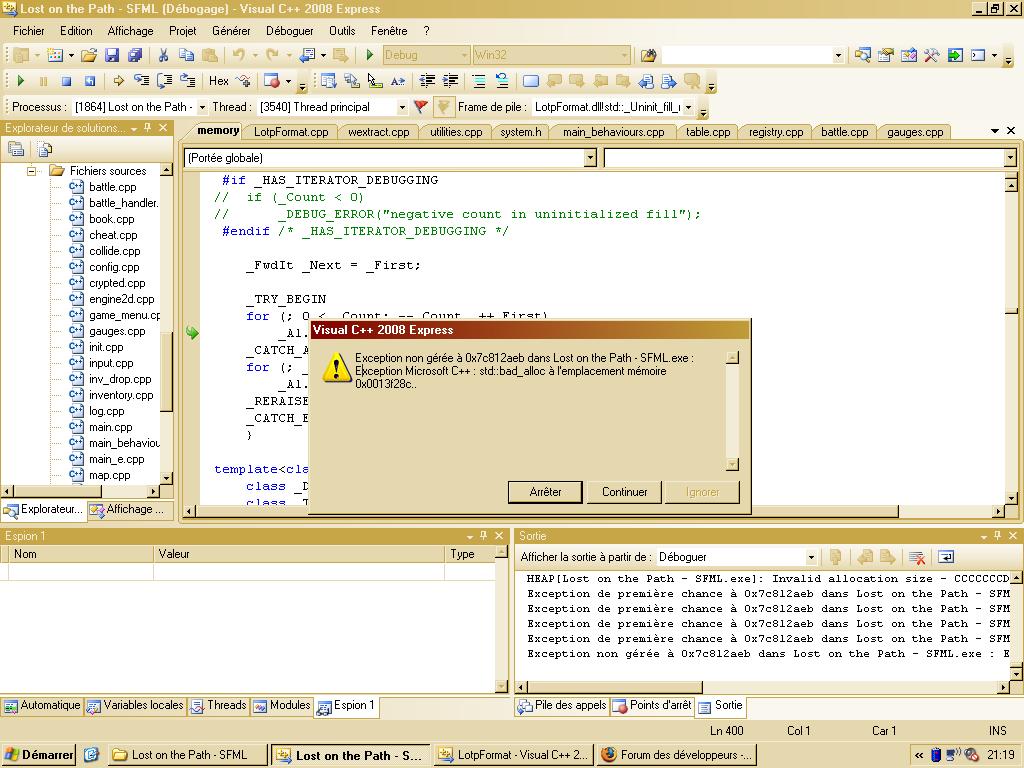Select battle.cpp in the Solution Explorer tree
The image size is (1024, 768).
112,187
